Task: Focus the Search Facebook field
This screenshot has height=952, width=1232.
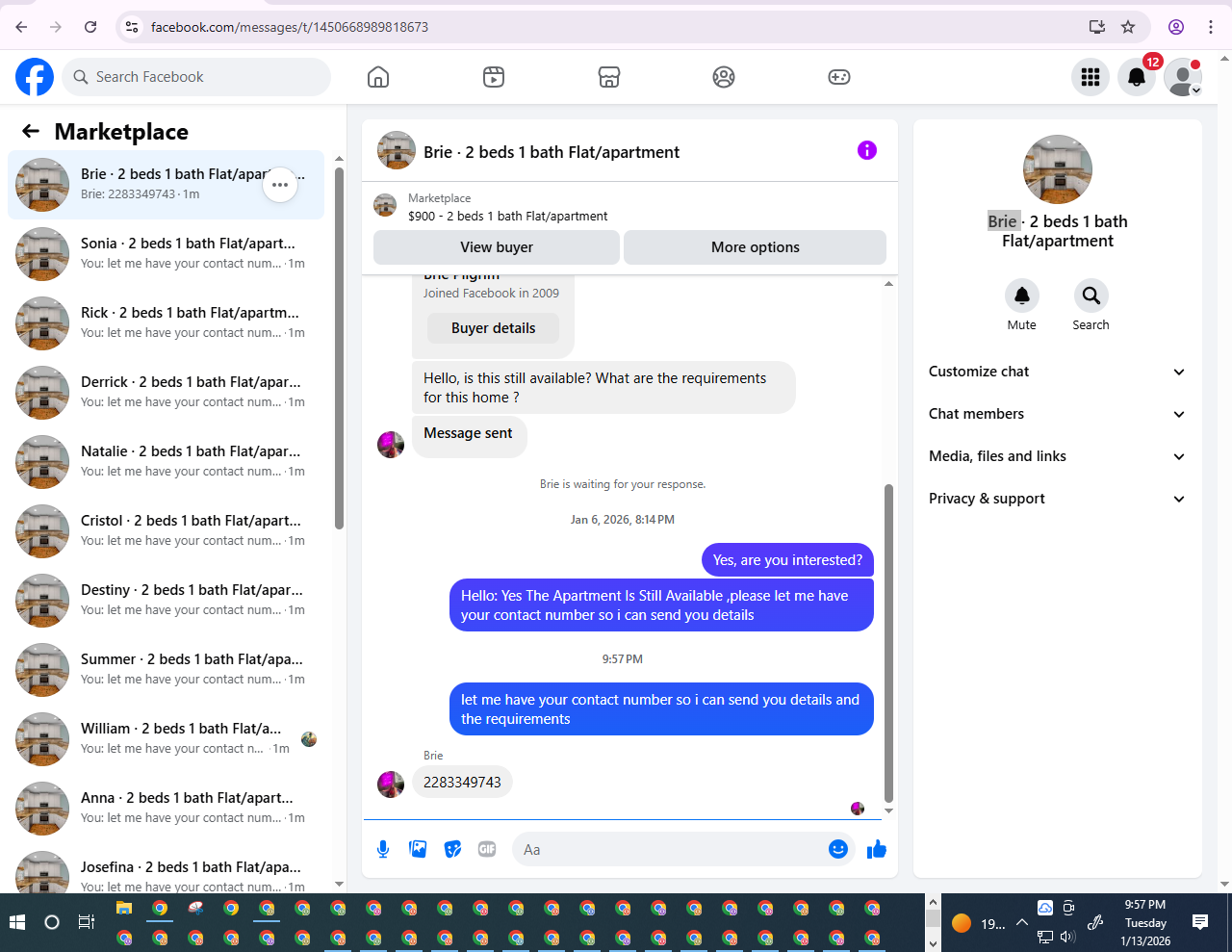Action: 196,77
